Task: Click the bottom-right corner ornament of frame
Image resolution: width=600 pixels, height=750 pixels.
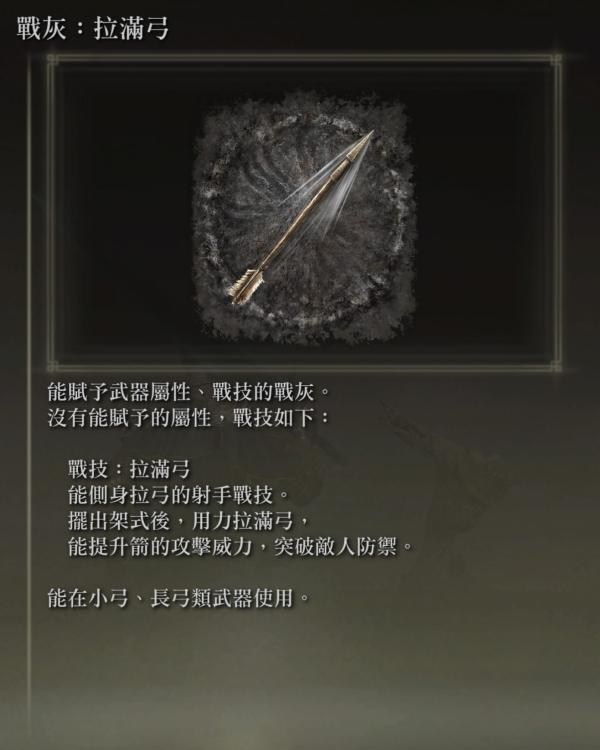Action: click(x=556, y=366)
